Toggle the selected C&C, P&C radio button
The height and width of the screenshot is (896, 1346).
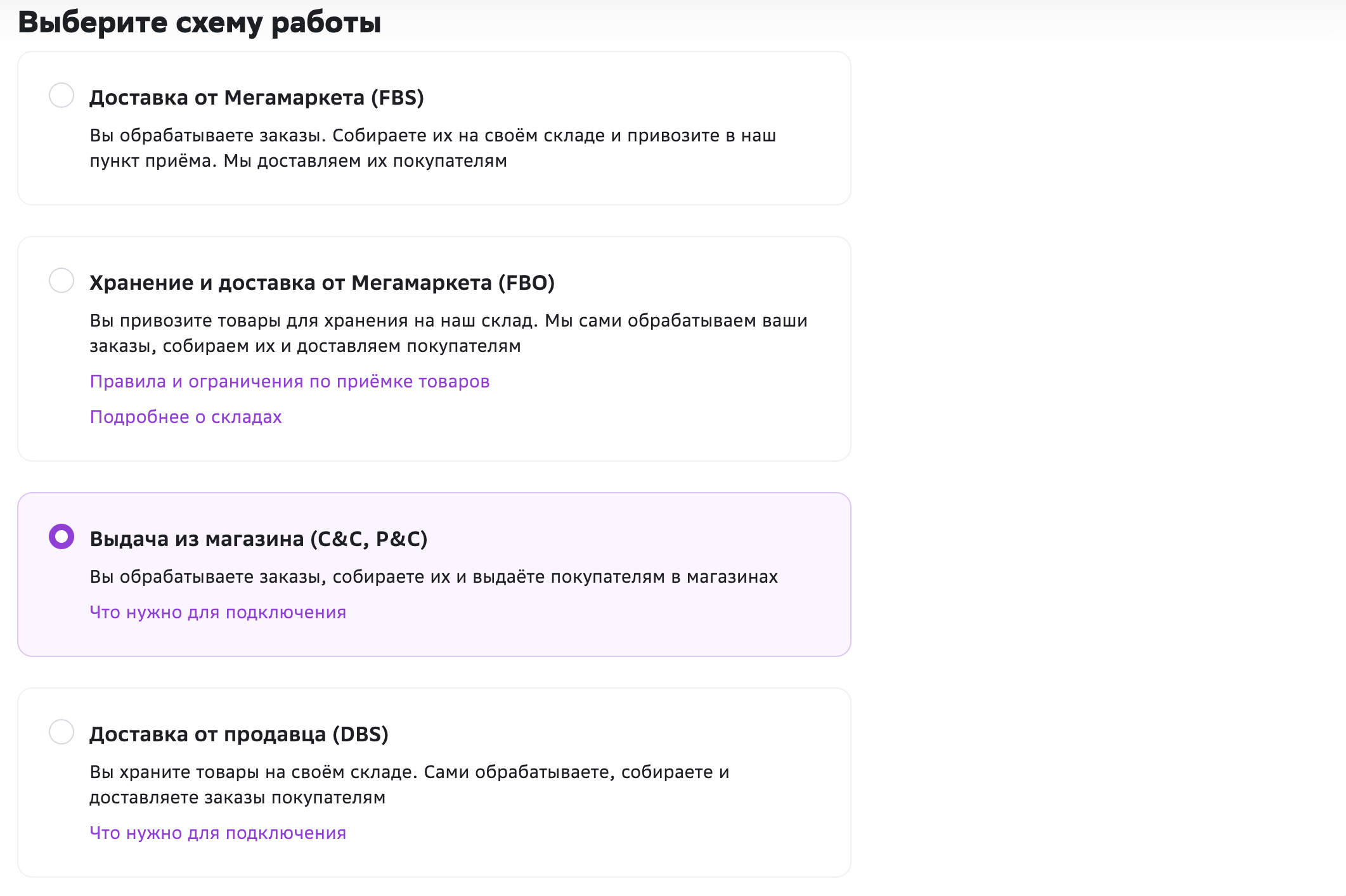click(x=61, y=536)
